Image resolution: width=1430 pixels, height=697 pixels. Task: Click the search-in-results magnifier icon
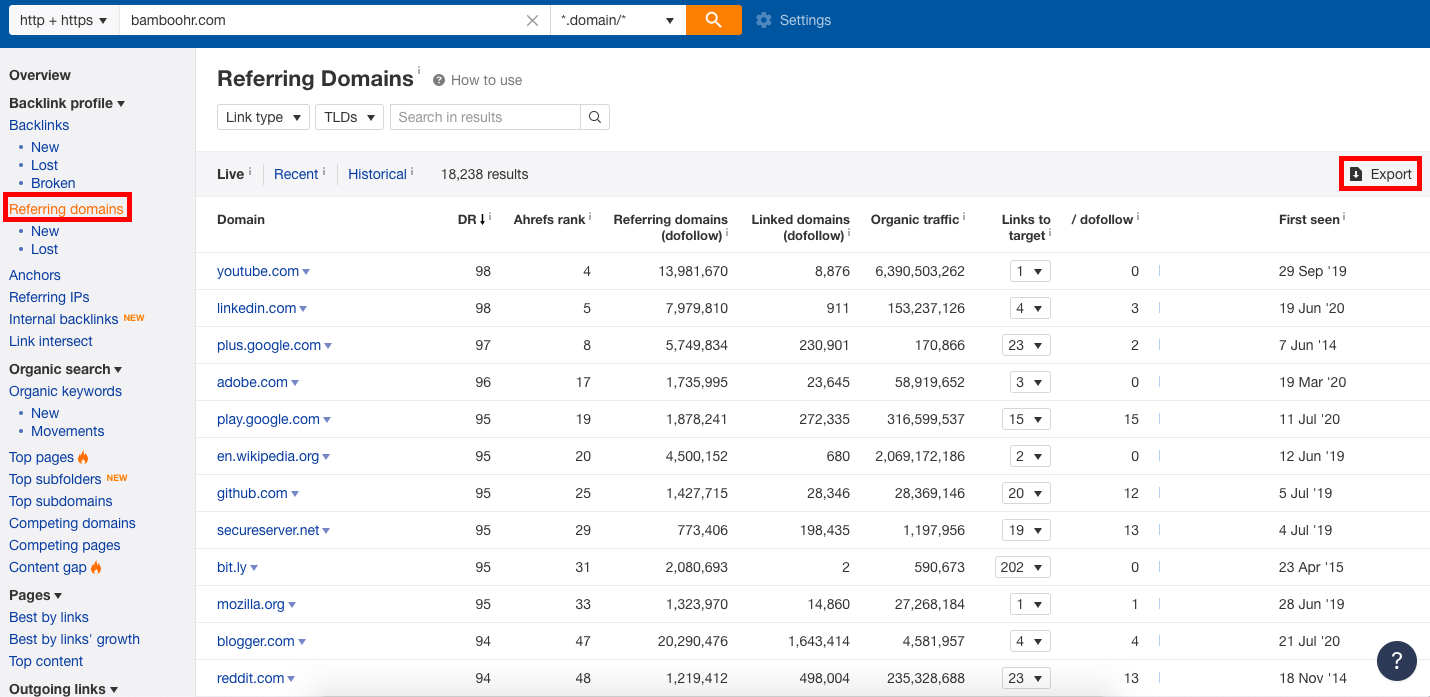pyautogui.click(x=595, y=117)
